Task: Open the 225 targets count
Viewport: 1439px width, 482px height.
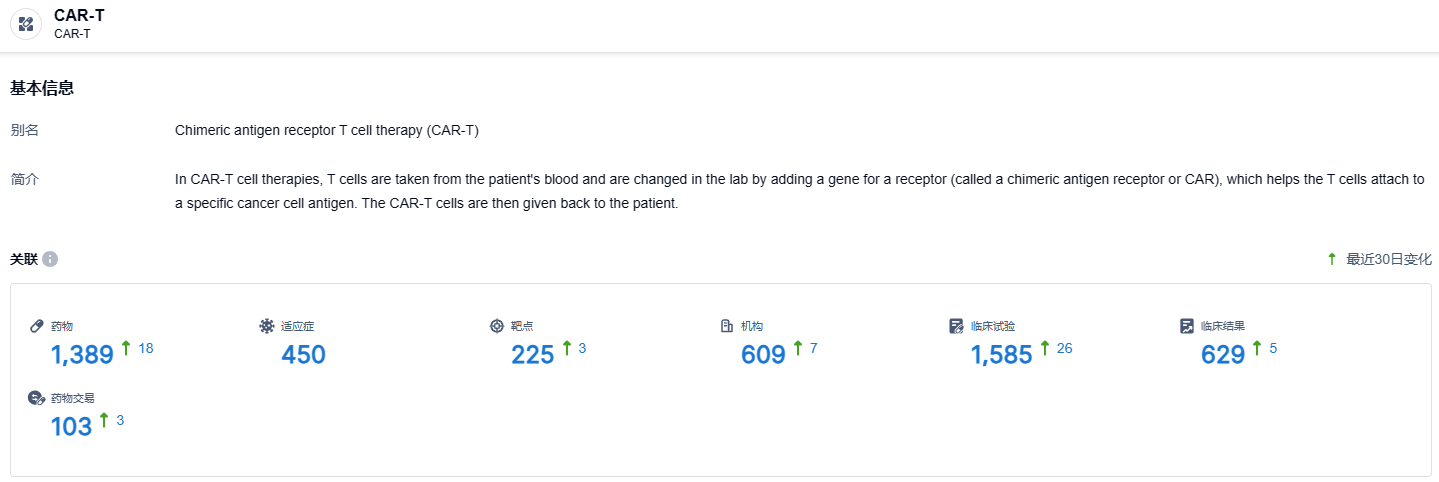Action: click(532, 354)
